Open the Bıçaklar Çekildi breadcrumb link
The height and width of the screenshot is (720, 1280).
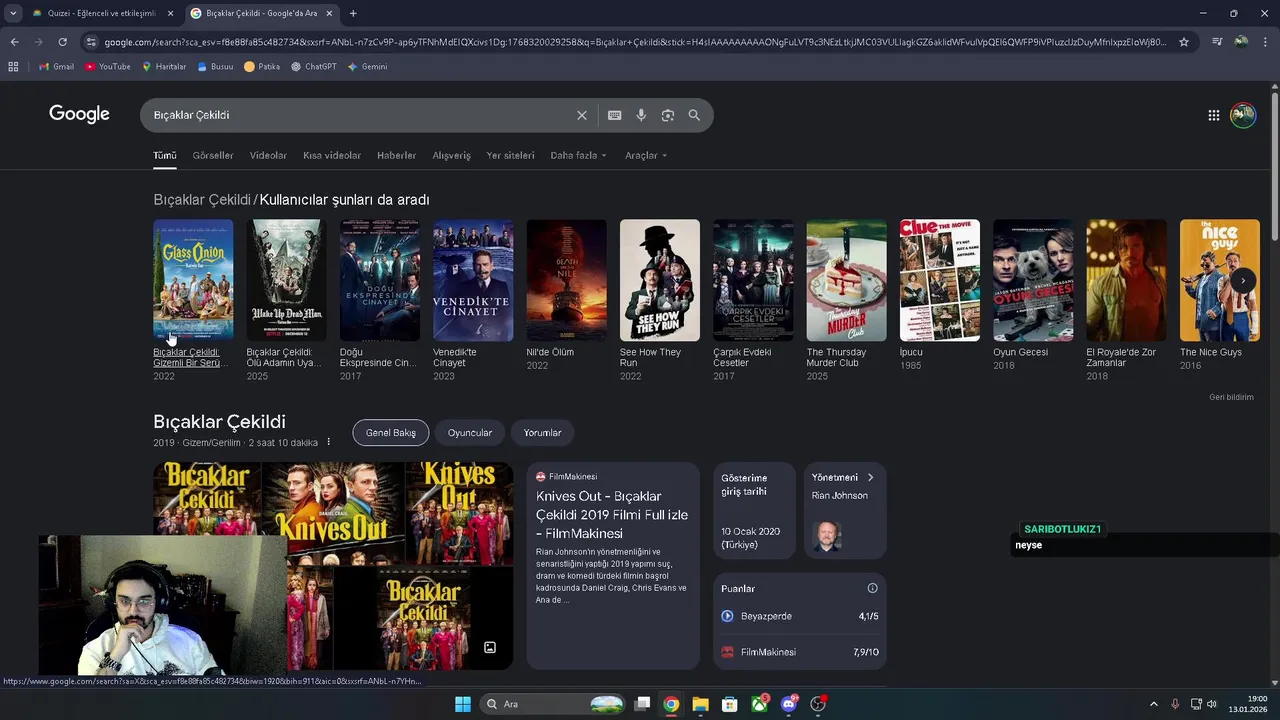point(202,200)
